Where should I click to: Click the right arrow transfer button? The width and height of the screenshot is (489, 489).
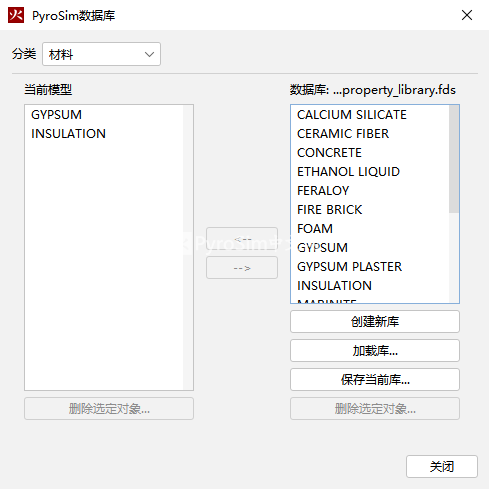point(242,268)
